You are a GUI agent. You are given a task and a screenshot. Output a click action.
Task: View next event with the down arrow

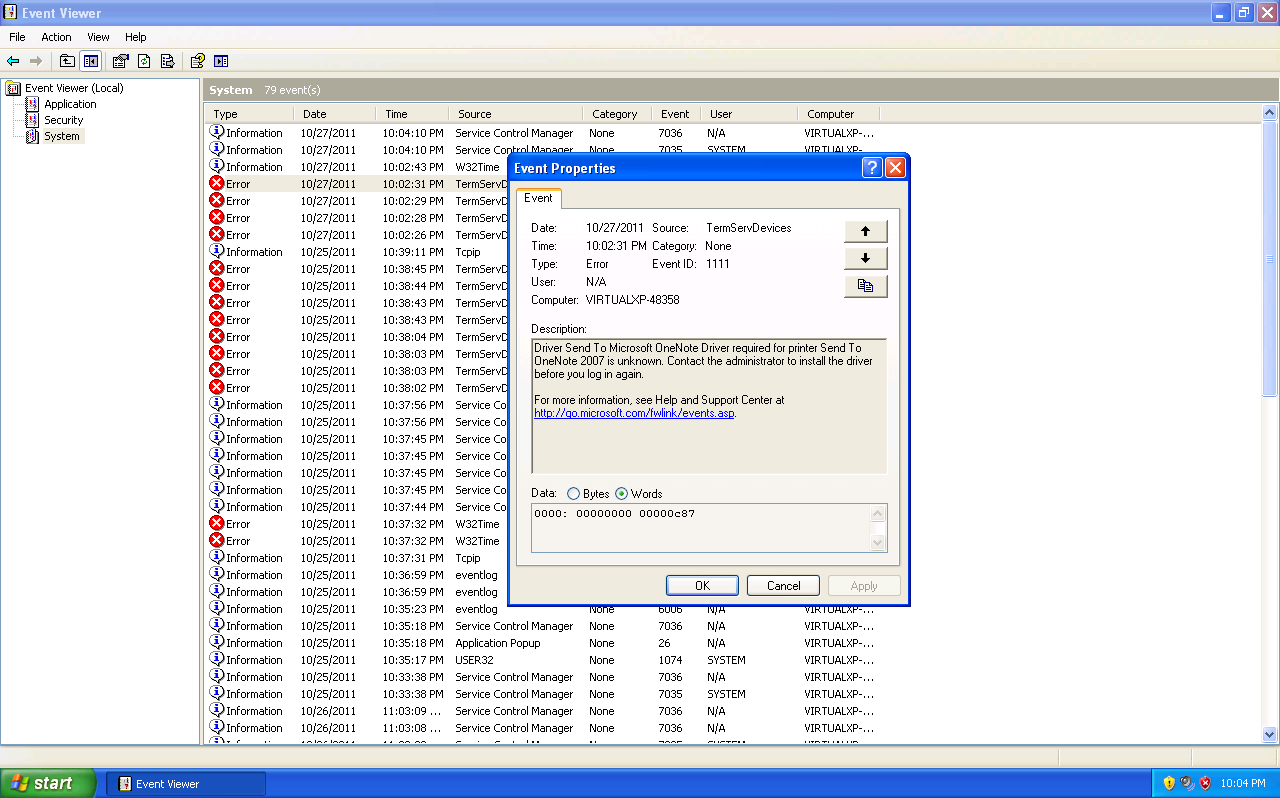864,258
